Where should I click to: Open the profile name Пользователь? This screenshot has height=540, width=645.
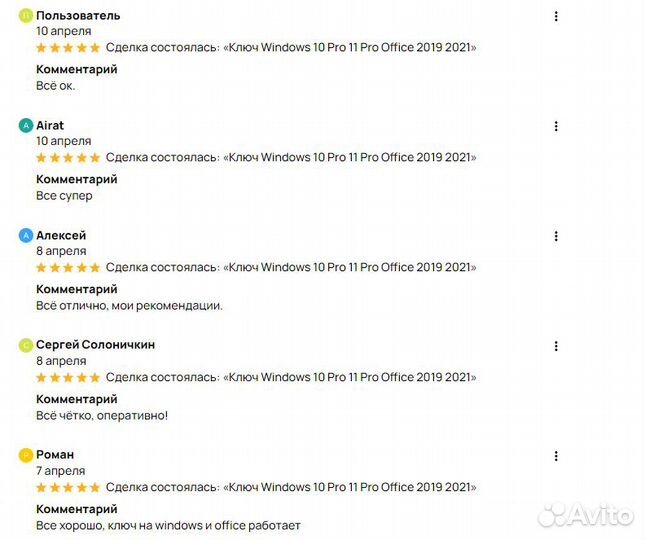(78, 16)
